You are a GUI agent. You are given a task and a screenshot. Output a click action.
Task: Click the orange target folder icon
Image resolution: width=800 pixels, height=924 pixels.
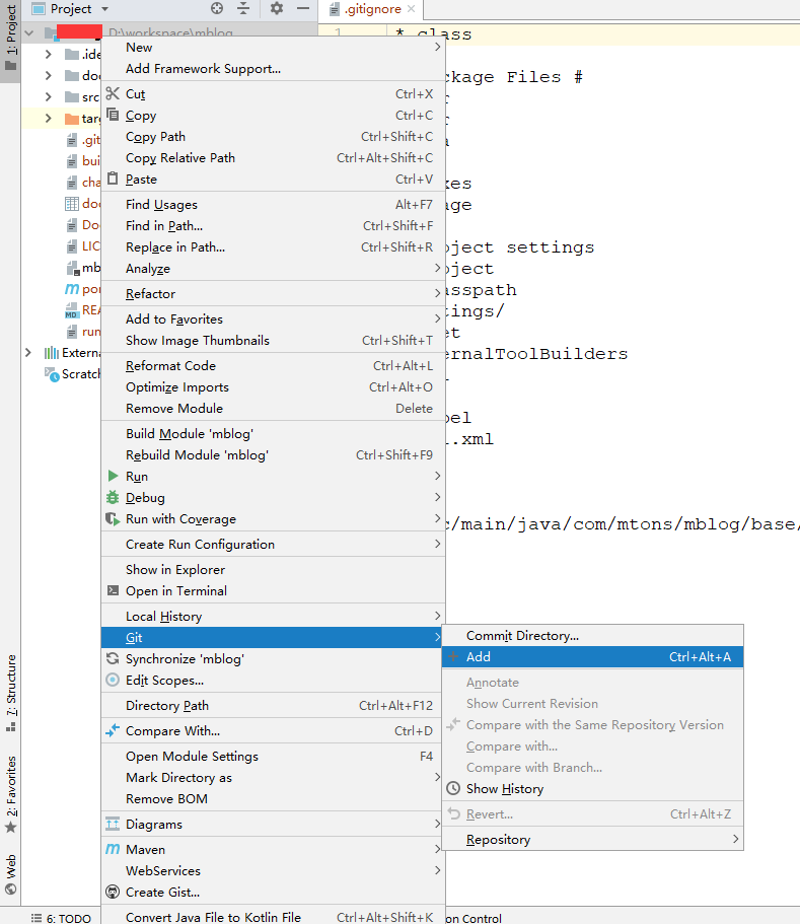(72, 118)
